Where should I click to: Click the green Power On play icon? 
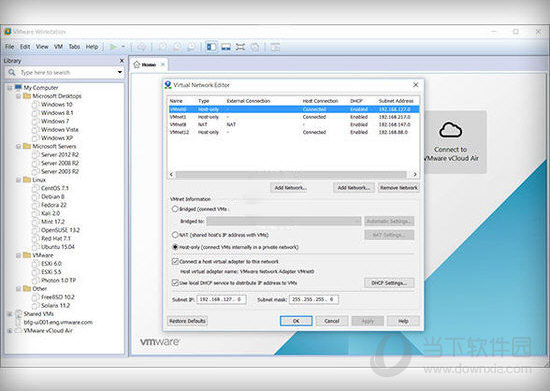tap(113, 47)
